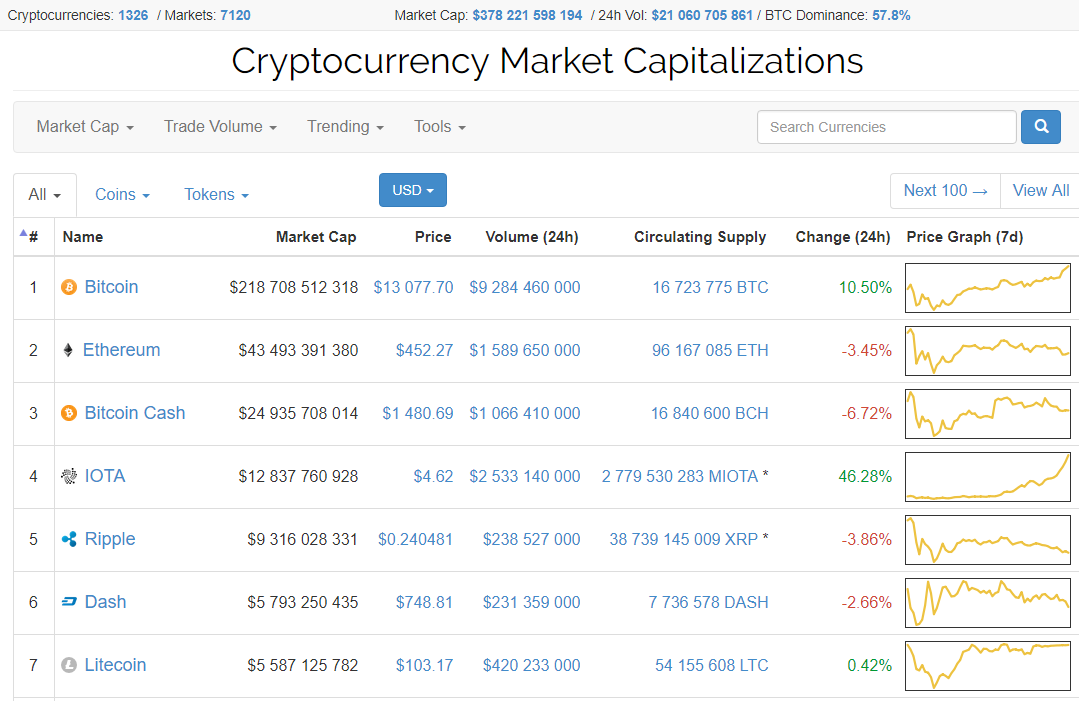Image resolution: width=1079 pixels, height=701 pixels.
Task: Expand the Trade Volume menu
Action: coord(220,127)
